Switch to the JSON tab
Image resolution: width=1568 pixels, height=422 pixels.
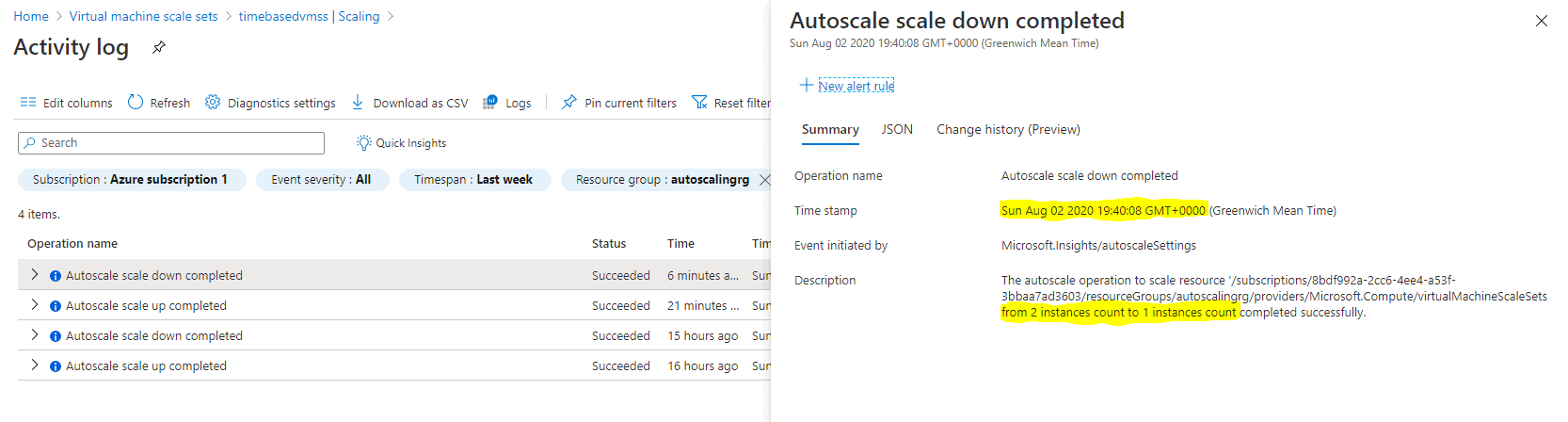(x=897, y=129)
